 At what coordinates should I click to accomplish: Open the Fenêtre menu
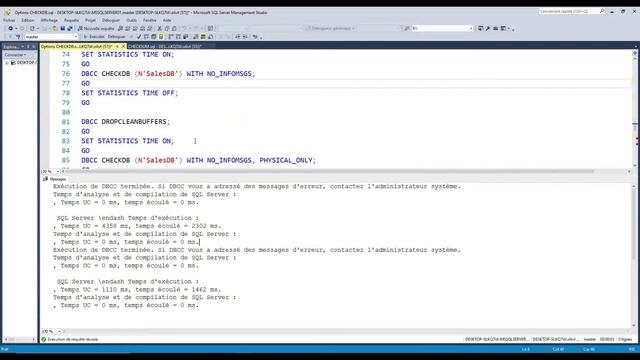point(150,20)
